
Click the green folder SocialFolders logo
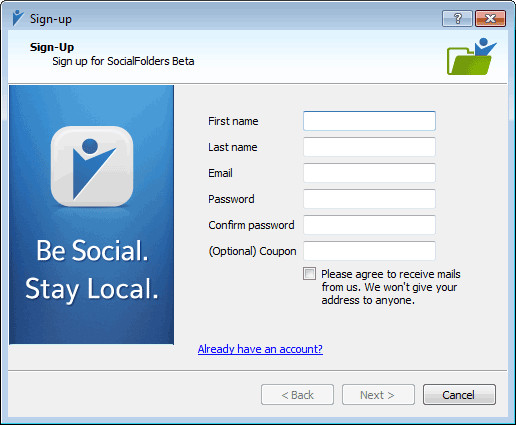472,56
